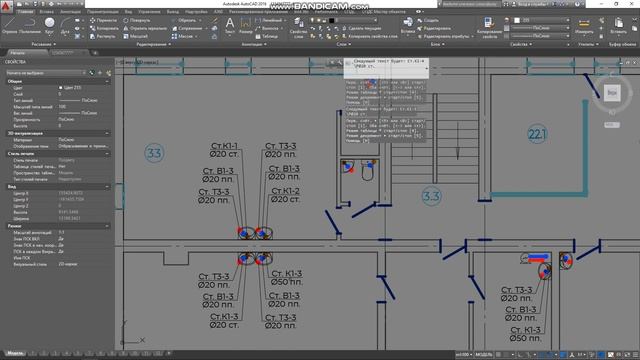Screen dimensions: 640x360
Task: Select the Отрезок (Line) drawing tool
Action: [x=9, y=26]
